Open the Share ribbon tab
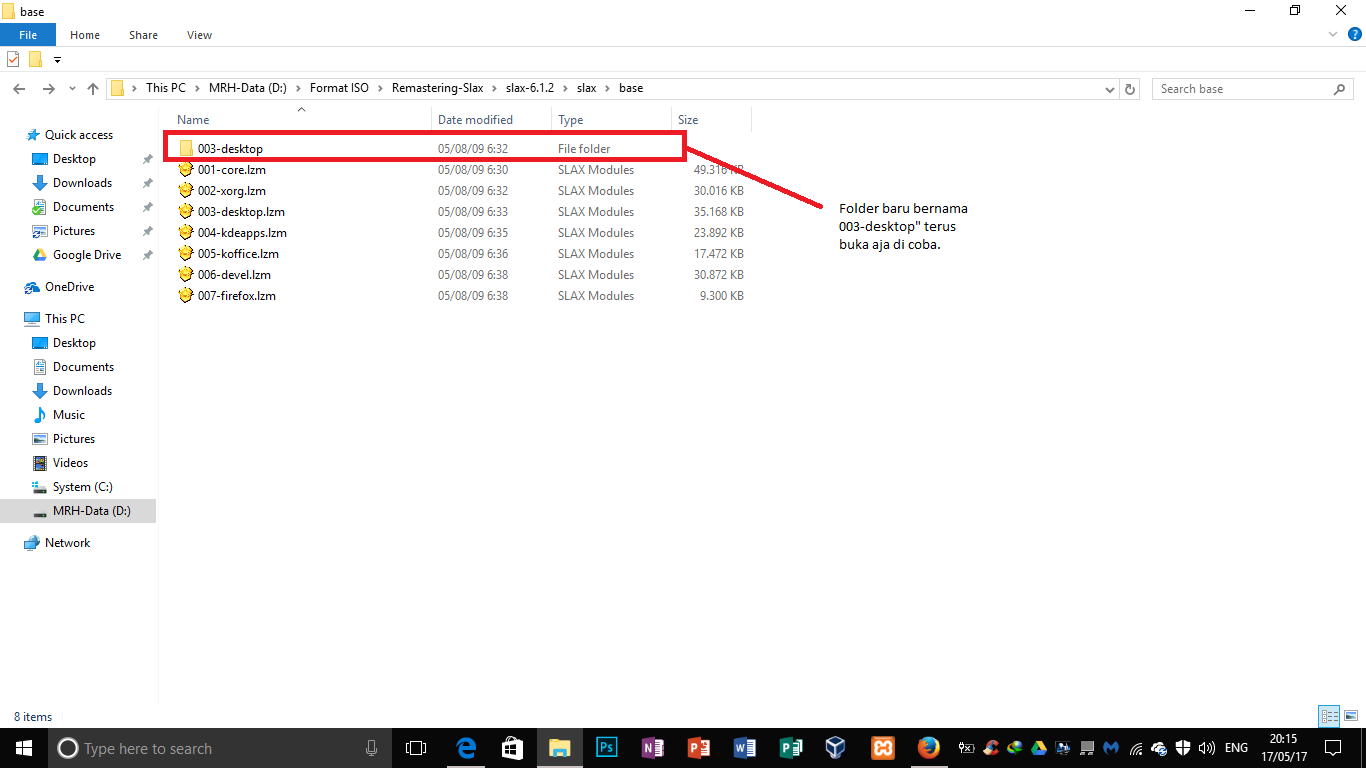1366x768 pixels. coord(143,35)
